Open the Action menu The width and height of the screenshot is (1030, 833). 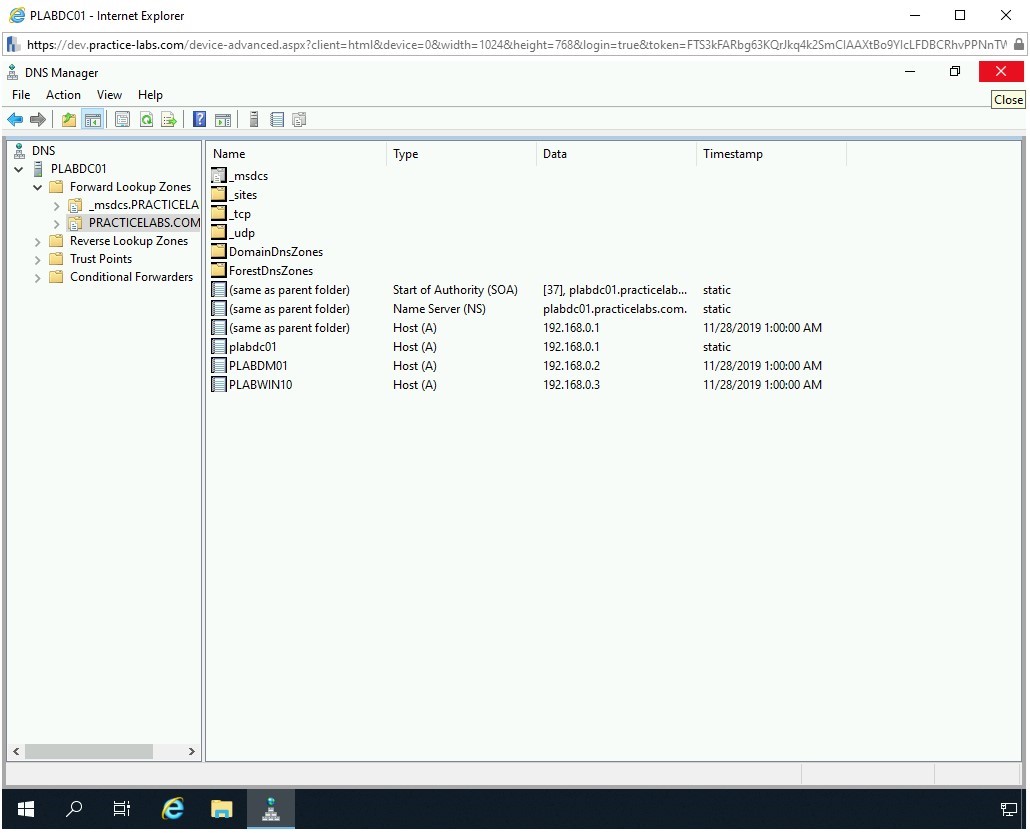tap(63, 95)
